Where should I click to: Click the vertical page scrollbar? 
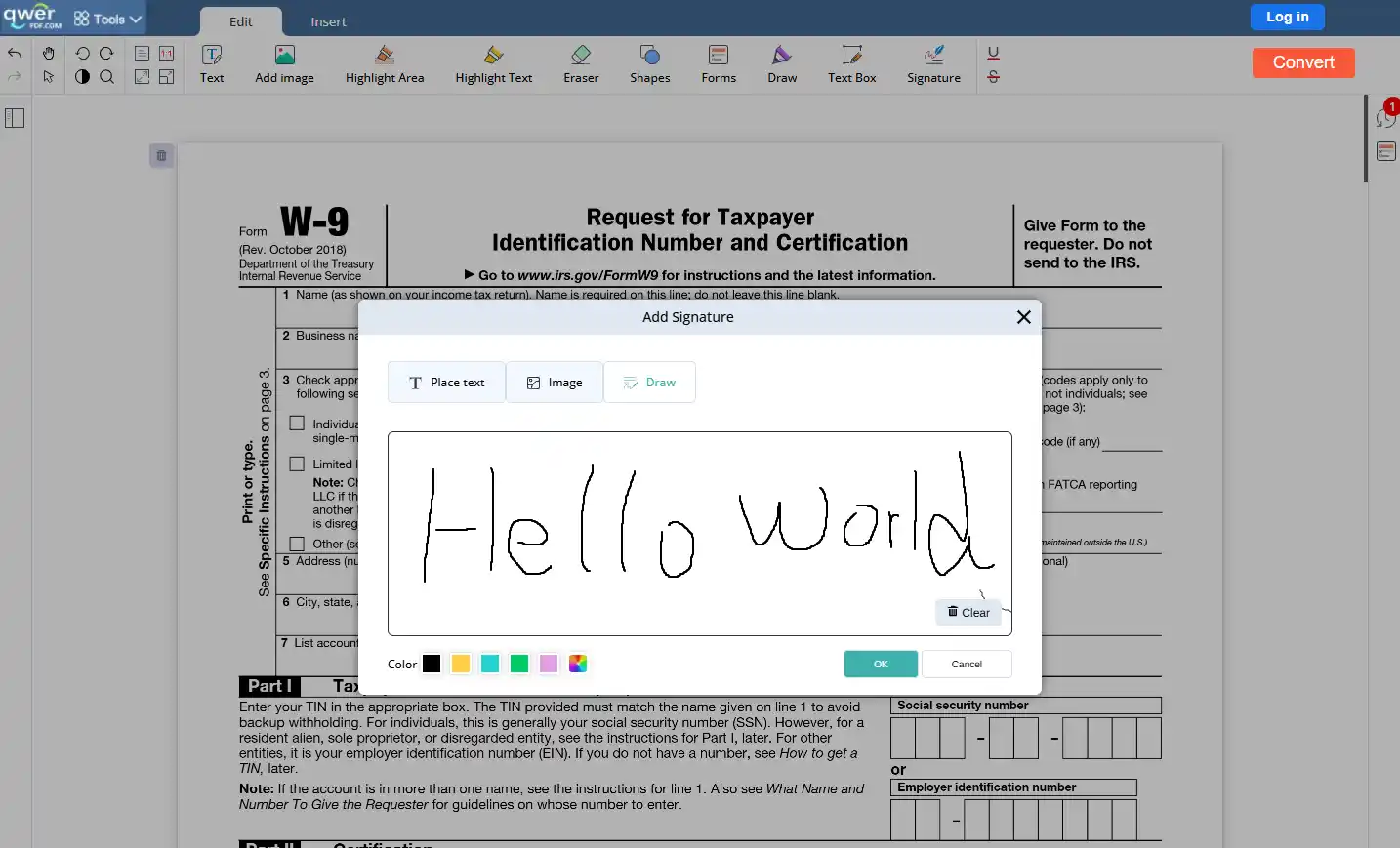(1366, 139)
